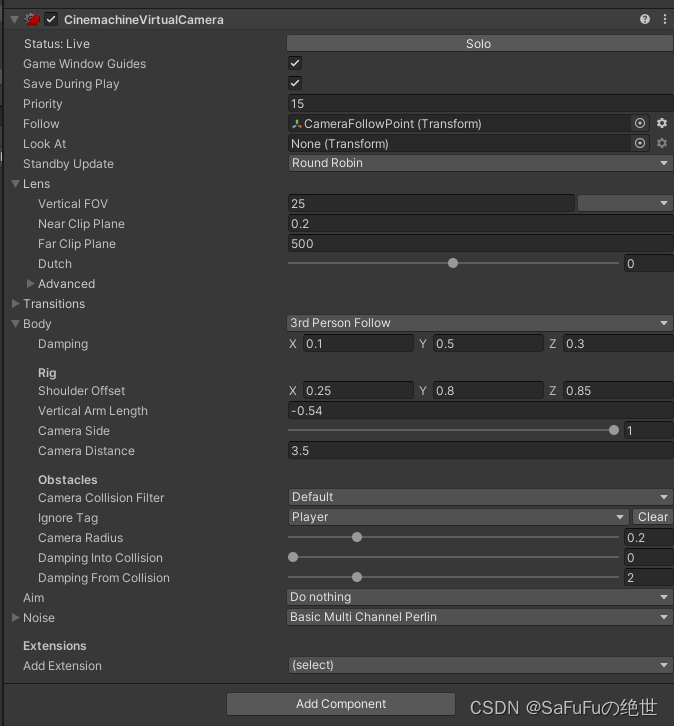Viewport: 674px width, 726px height.
Task: Open the Ignore Tag Player dropdown
Action: [x=458, y=517]
